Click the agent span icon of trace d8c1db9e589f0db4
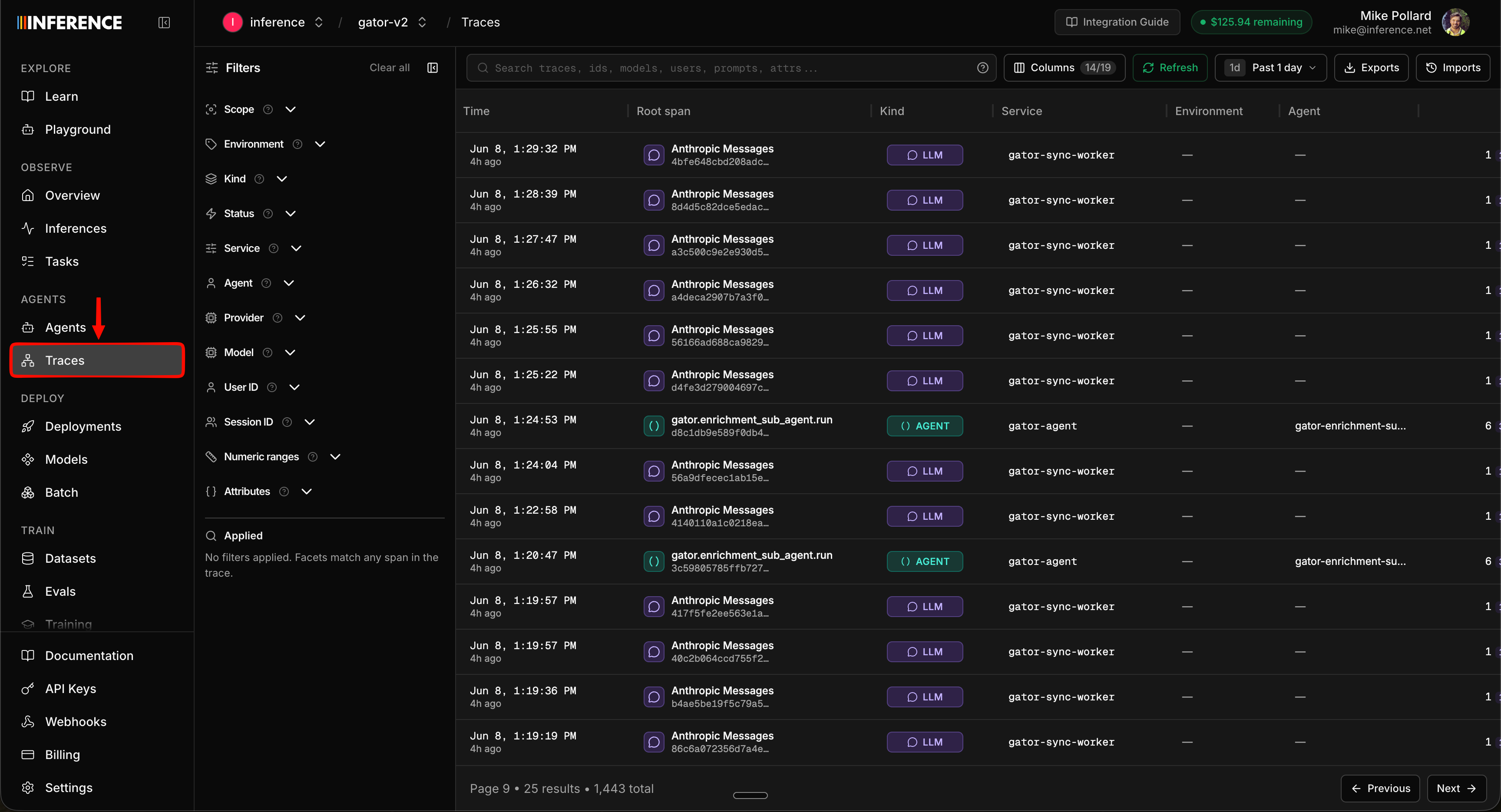Screen dimensions: 1501x812 pos(654,426)
